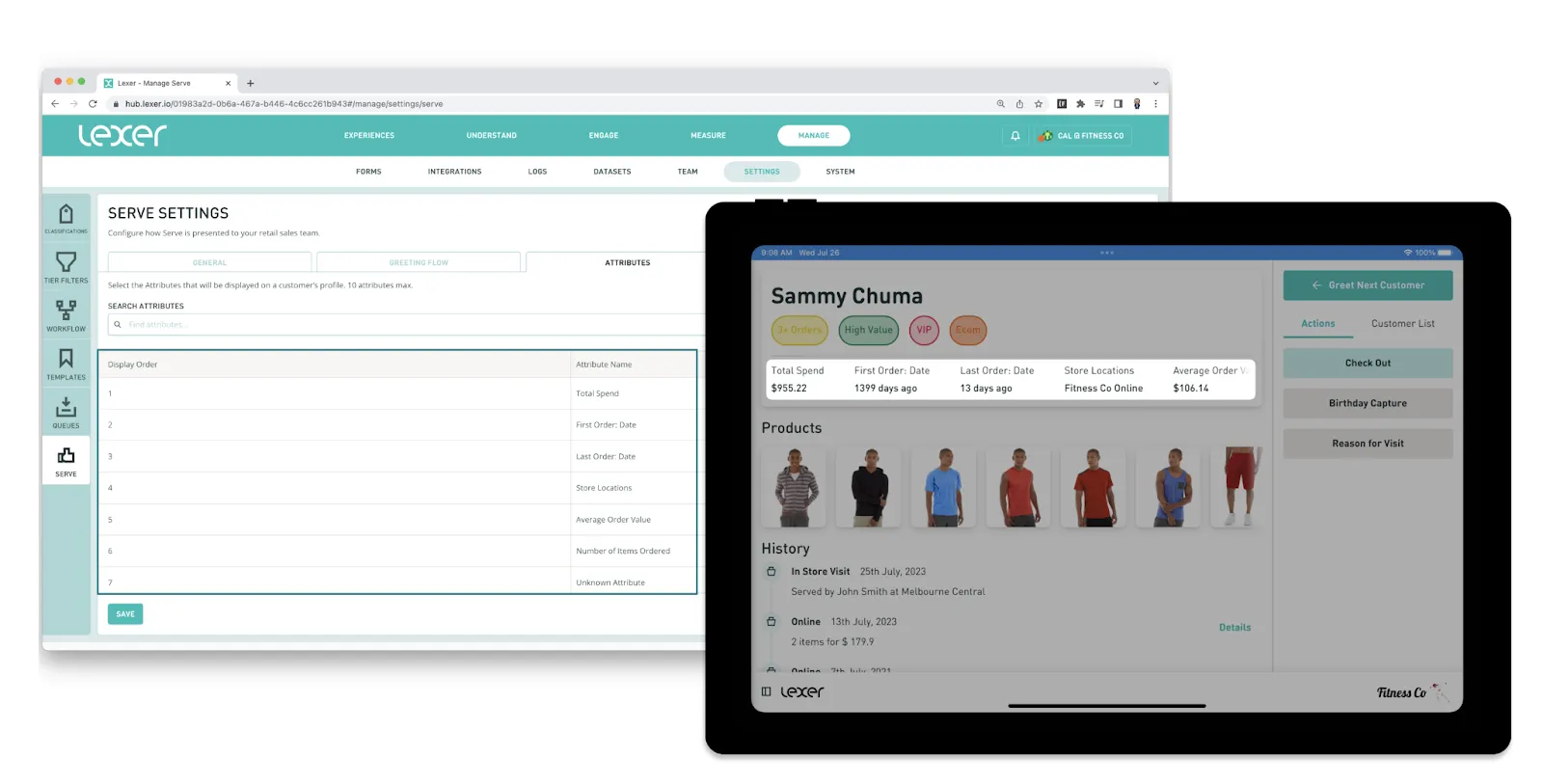Open the Classifications sidebar icon
This screenshot has height=784, width=1543.
coord(66,218)
